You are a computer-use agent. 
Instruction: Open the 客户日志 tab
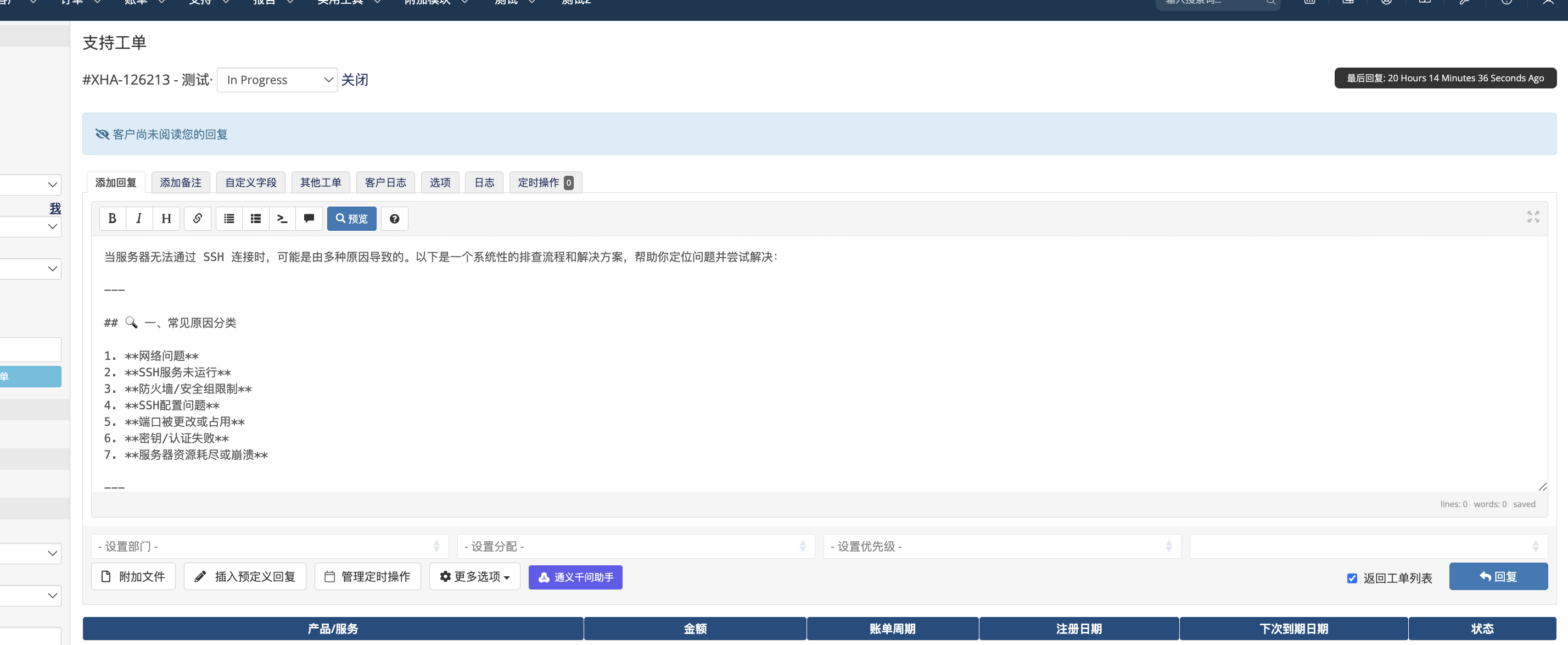385,182
